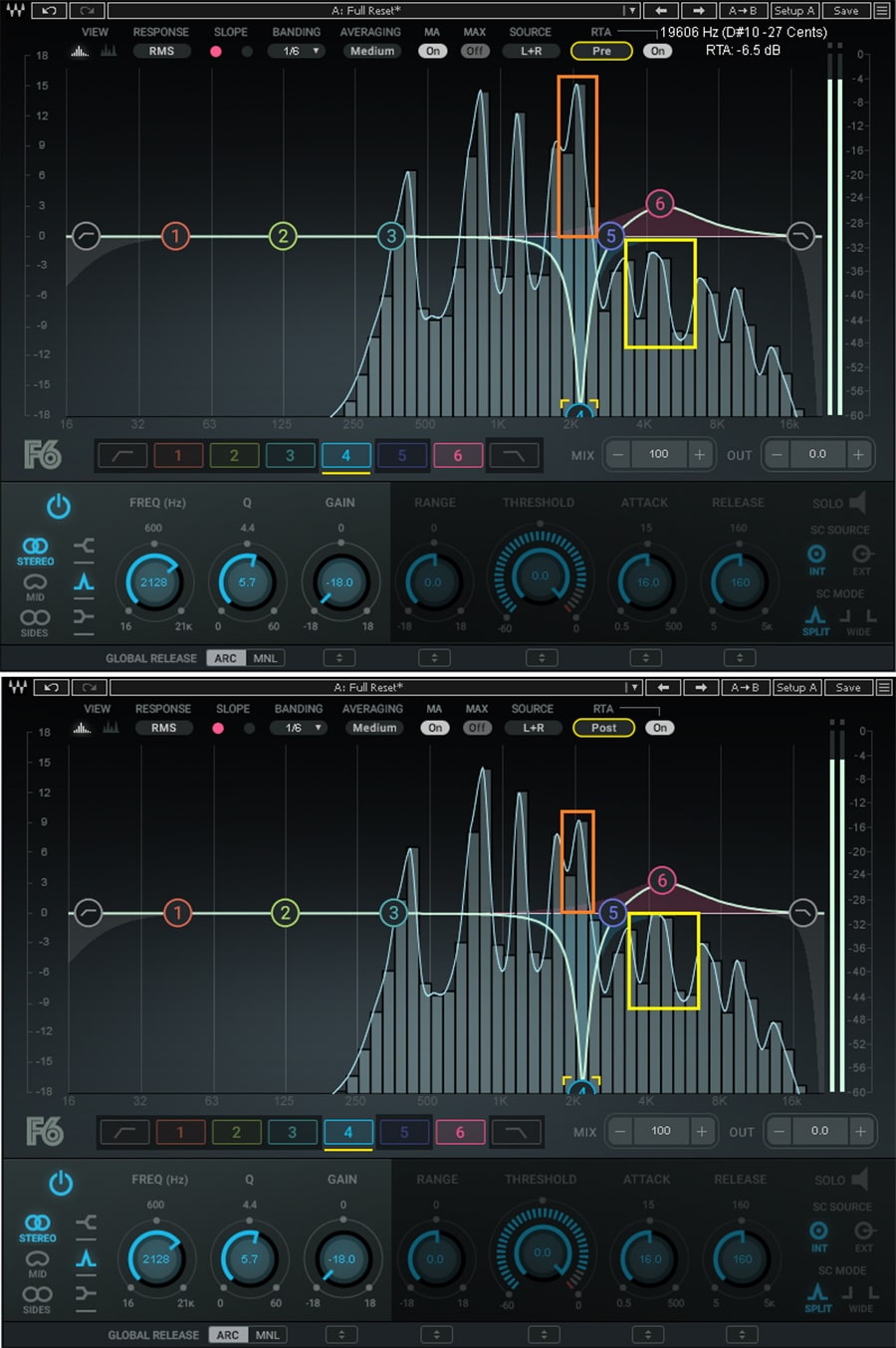This screenshot has width=896, height=1348.
Task: Toggle the RTA Post button
Action: (x=603, y=728)
